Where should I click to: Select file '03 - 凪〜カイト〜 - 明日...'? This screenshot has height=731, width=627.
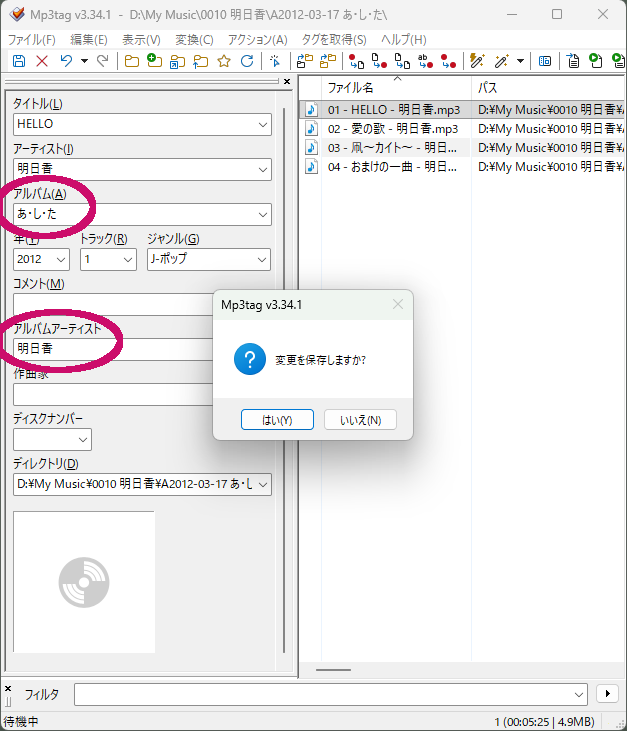point(392,147)
